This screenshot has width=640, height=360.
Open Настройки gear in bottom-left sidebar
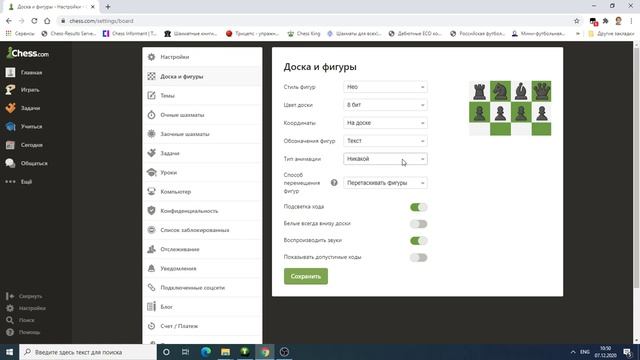point(10,308)
